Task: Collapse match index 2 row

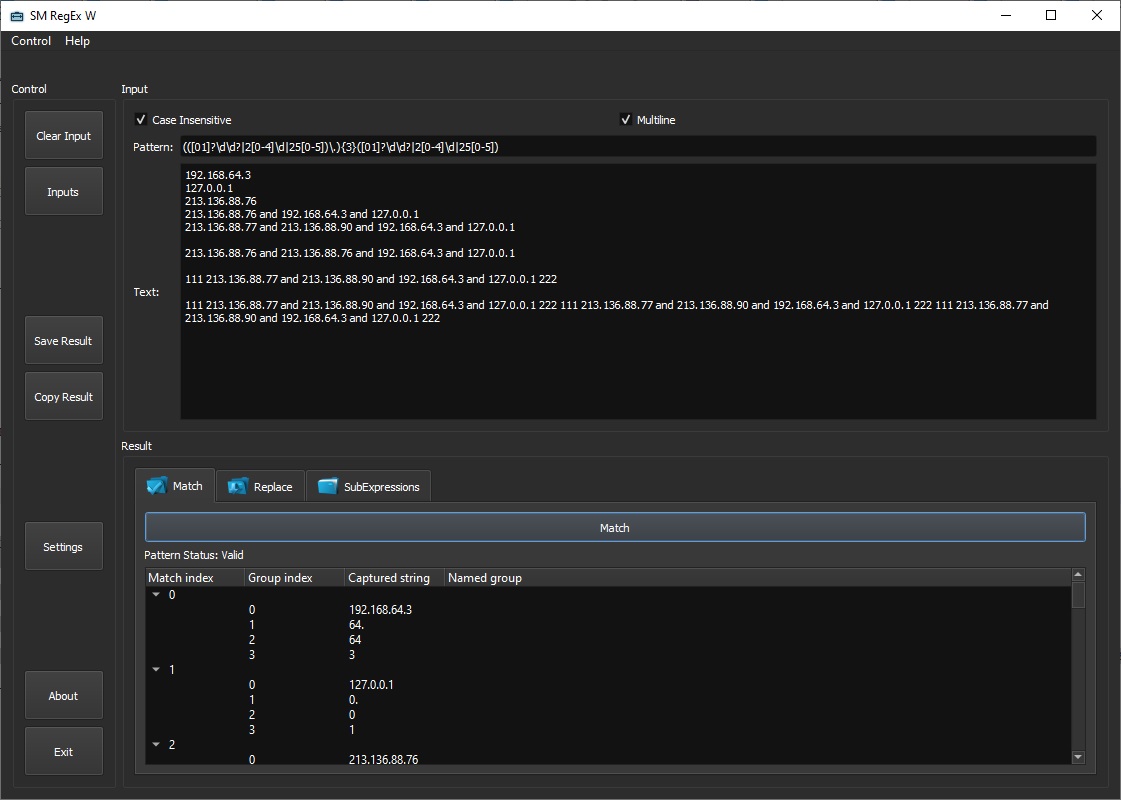Action: tap(156, 744)
